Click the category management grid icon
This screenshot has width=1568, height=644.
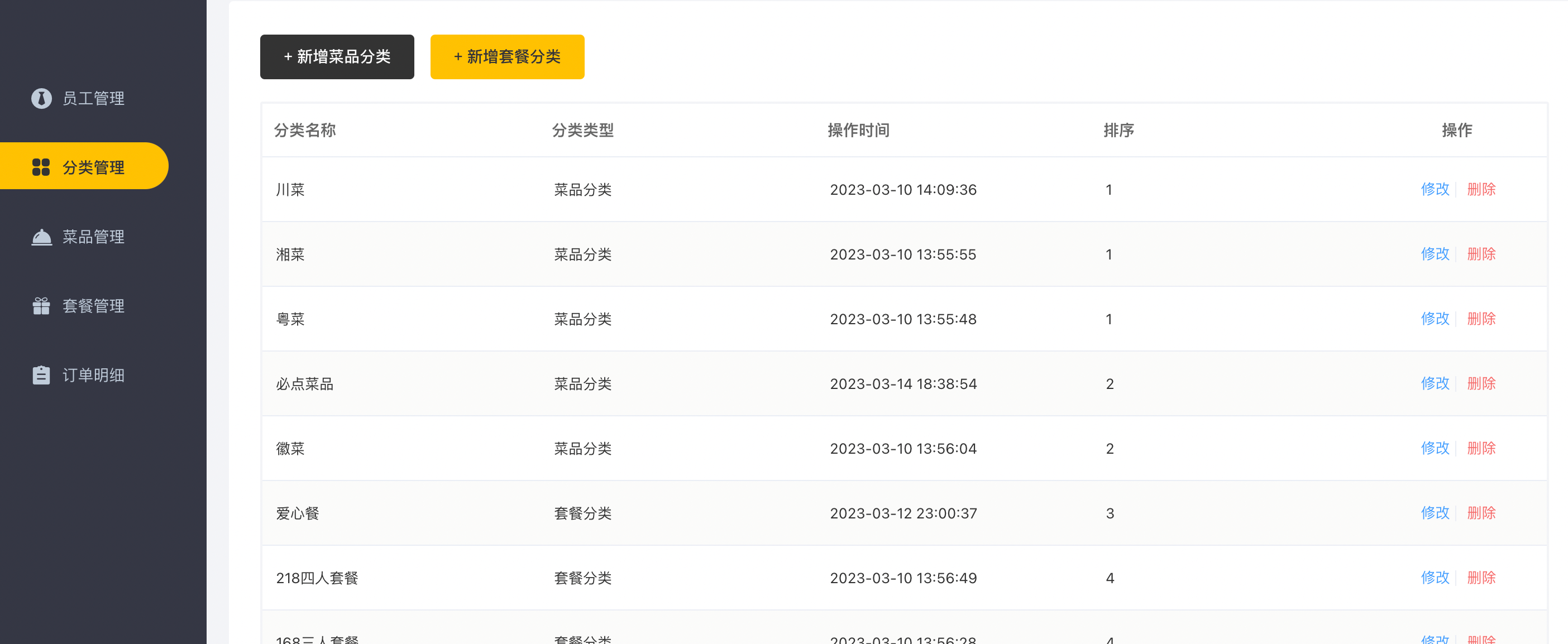(x=41, y=167)
